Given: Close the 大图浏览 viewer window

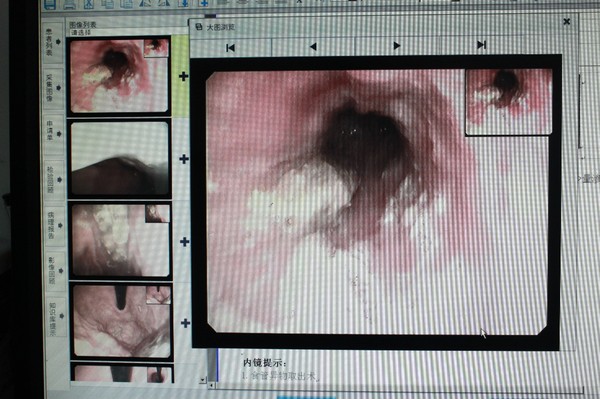Looking at the screenshot, I should click(567, 21).
